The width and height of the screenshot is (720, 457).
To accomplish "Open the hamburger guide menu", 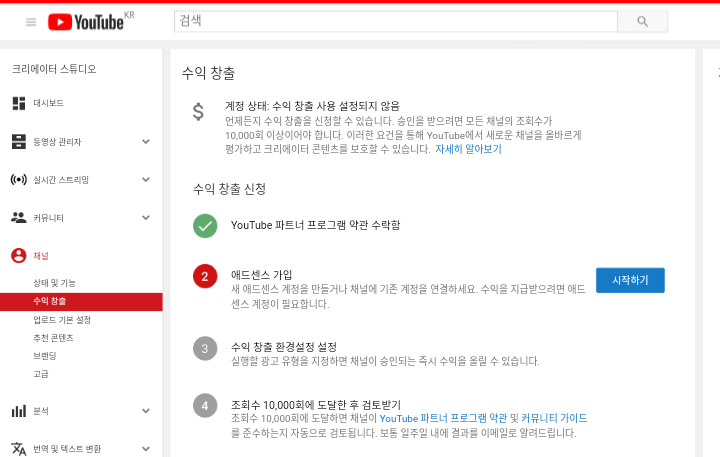I will click(31, 22).
